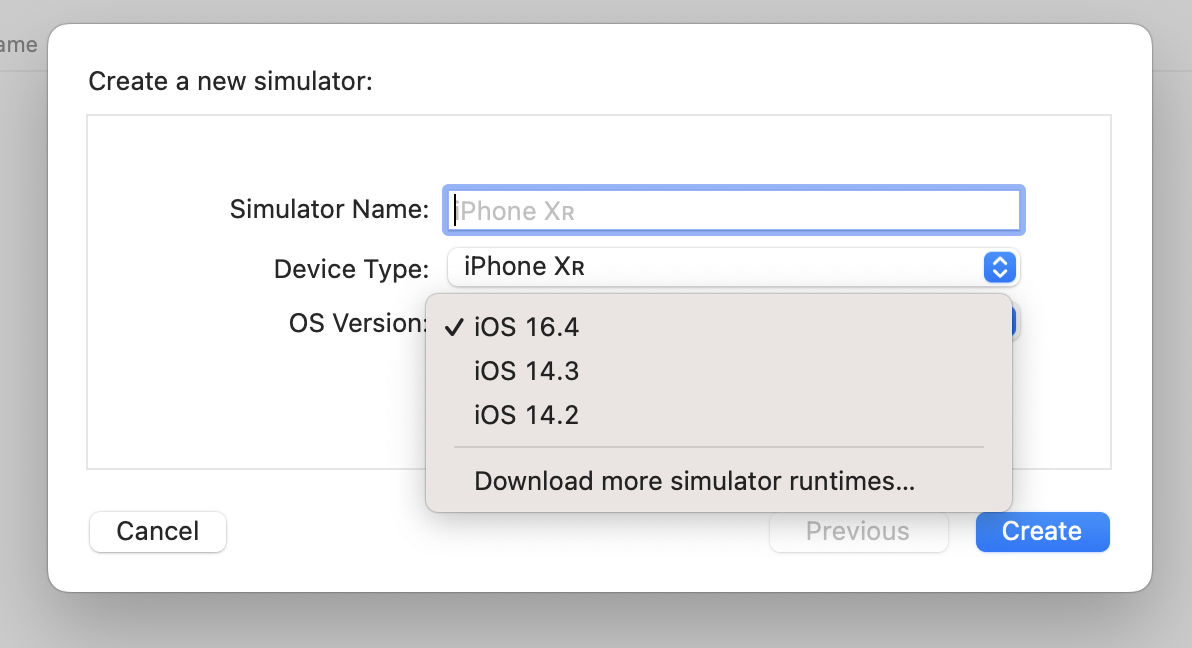Cancel the new simulator dialog

pos(157,532)
